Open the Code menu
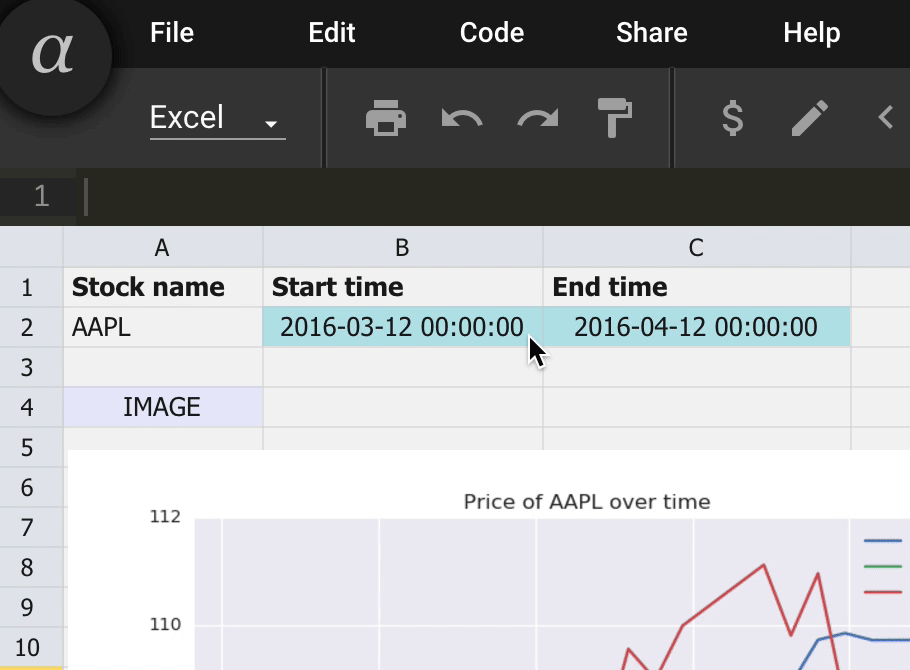Viewport: 910px width, 670px height. click(x=492, y=33)
